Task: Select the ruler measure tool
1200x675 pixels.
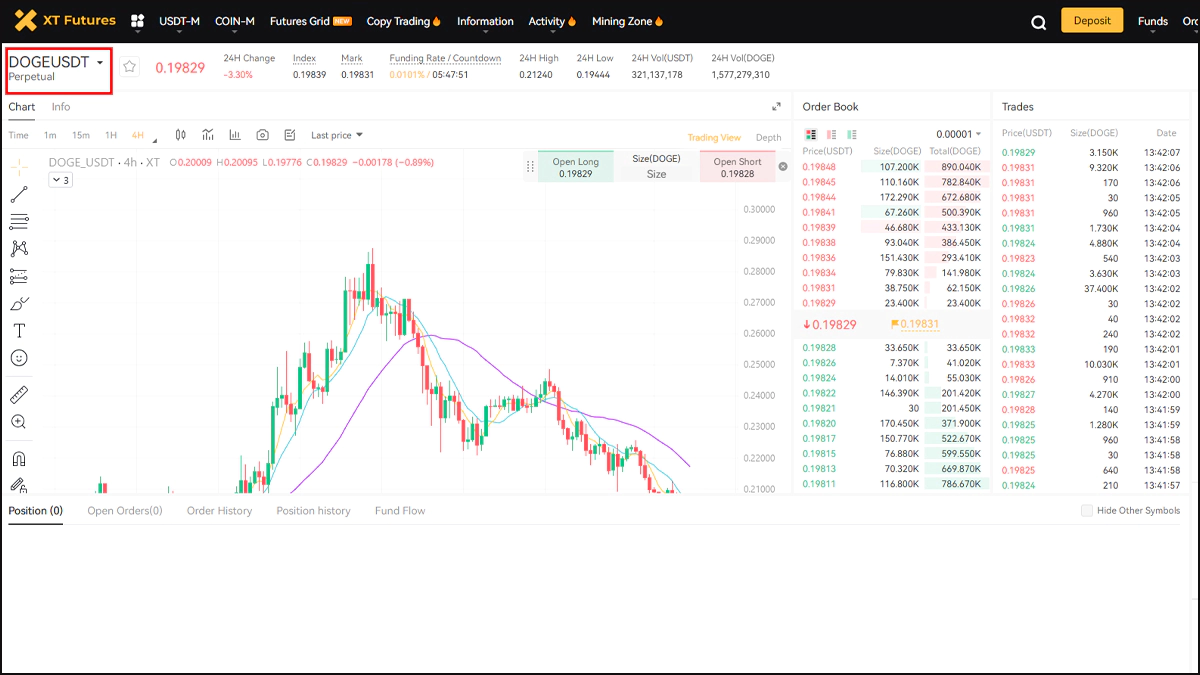Action: pos(19,394)
